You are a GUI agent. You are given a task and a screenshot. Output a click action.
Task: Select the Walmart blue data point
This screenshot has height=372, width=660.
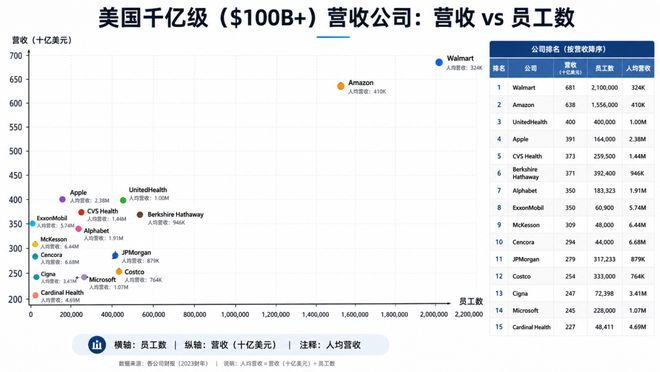coord(439,62)
